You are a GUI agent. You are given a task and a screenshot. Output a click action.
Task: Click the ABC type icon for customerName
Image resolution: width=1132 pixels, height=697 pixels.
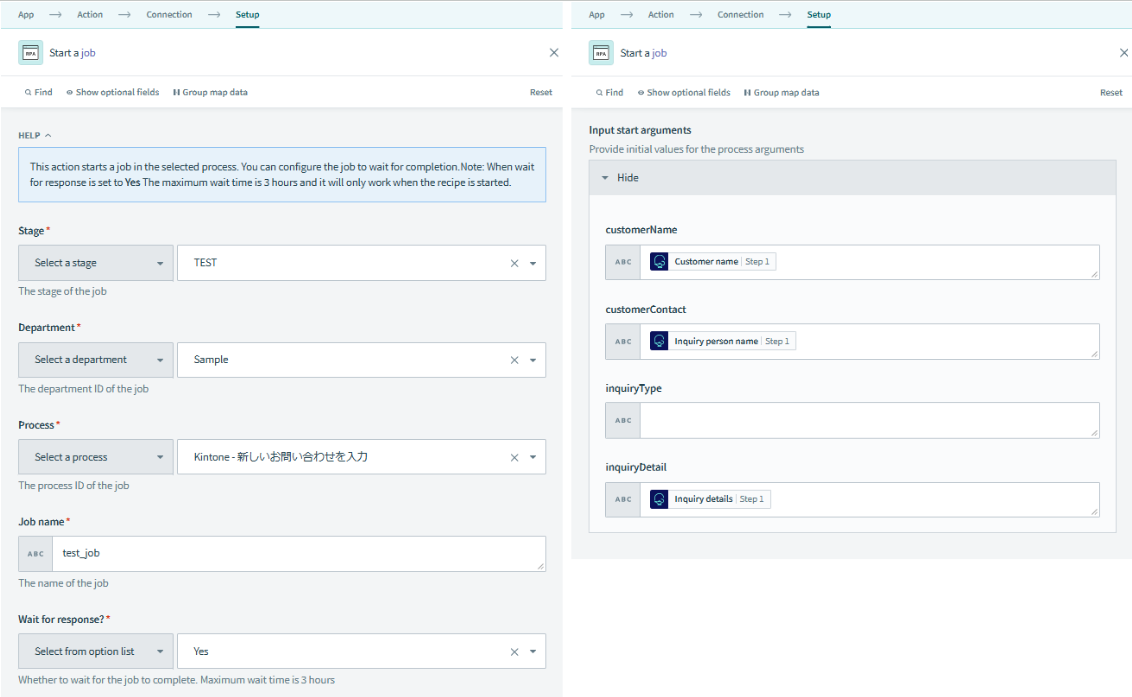[x=623, y=262]
